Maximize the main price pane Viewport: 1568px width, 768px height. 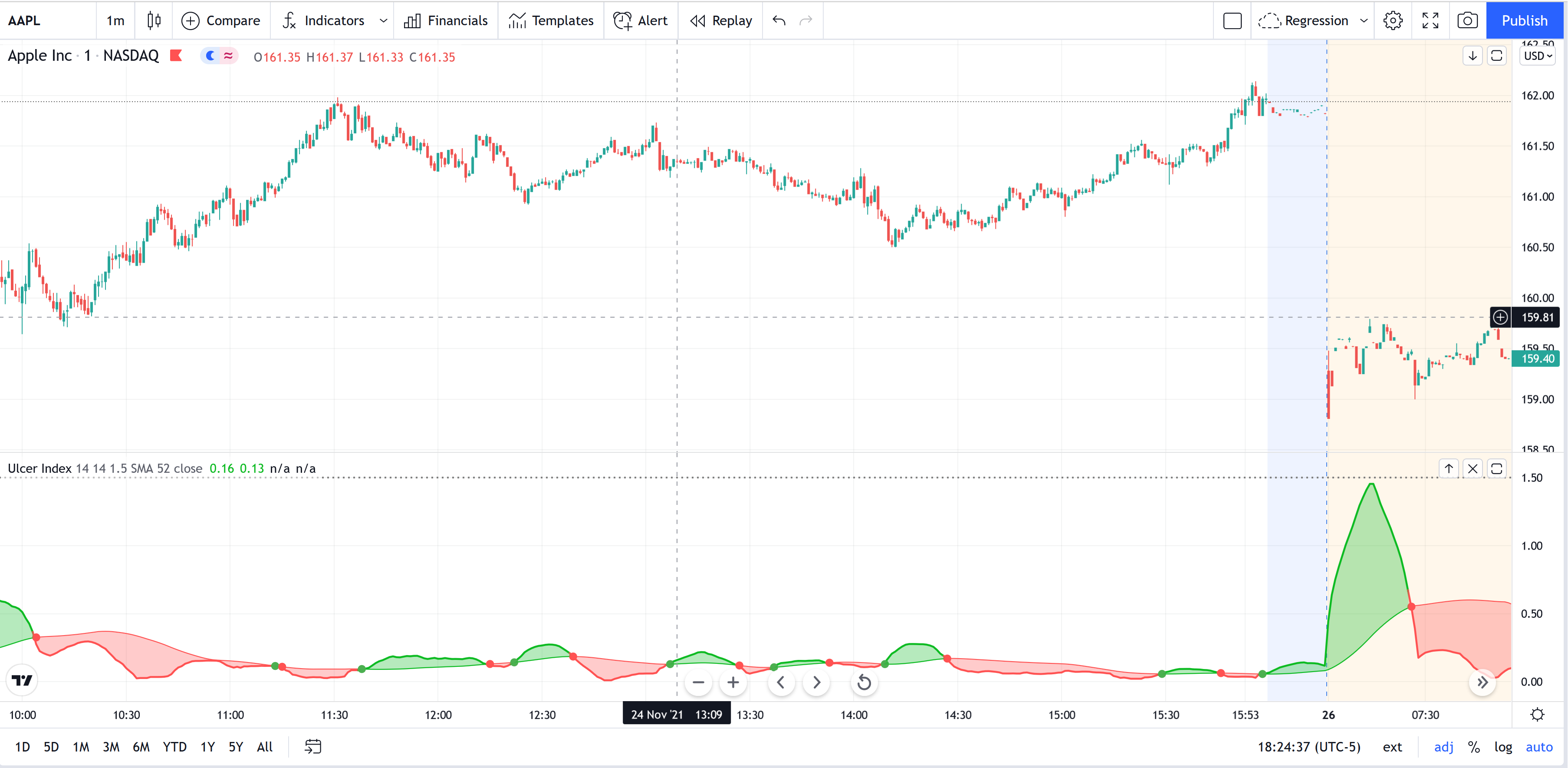click(x=1496, y=56)
